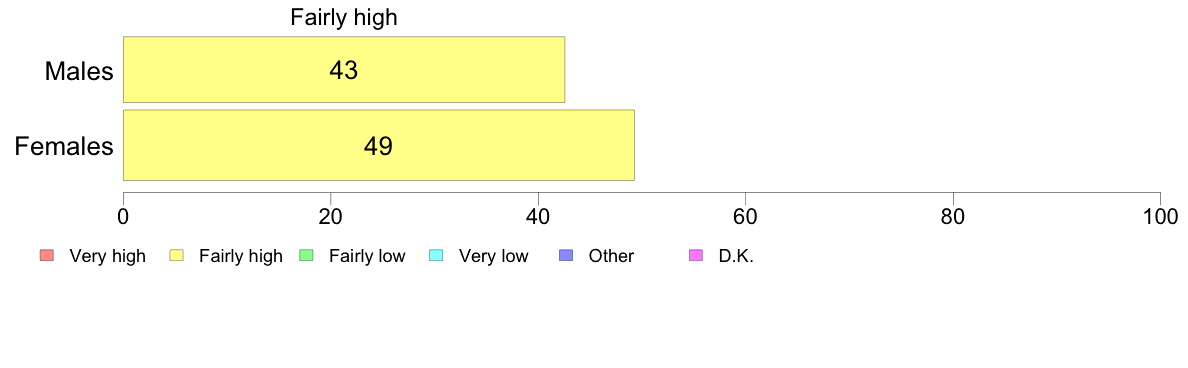Click the Fairly high column heading
1188x368 pixels.
[344, 18]
